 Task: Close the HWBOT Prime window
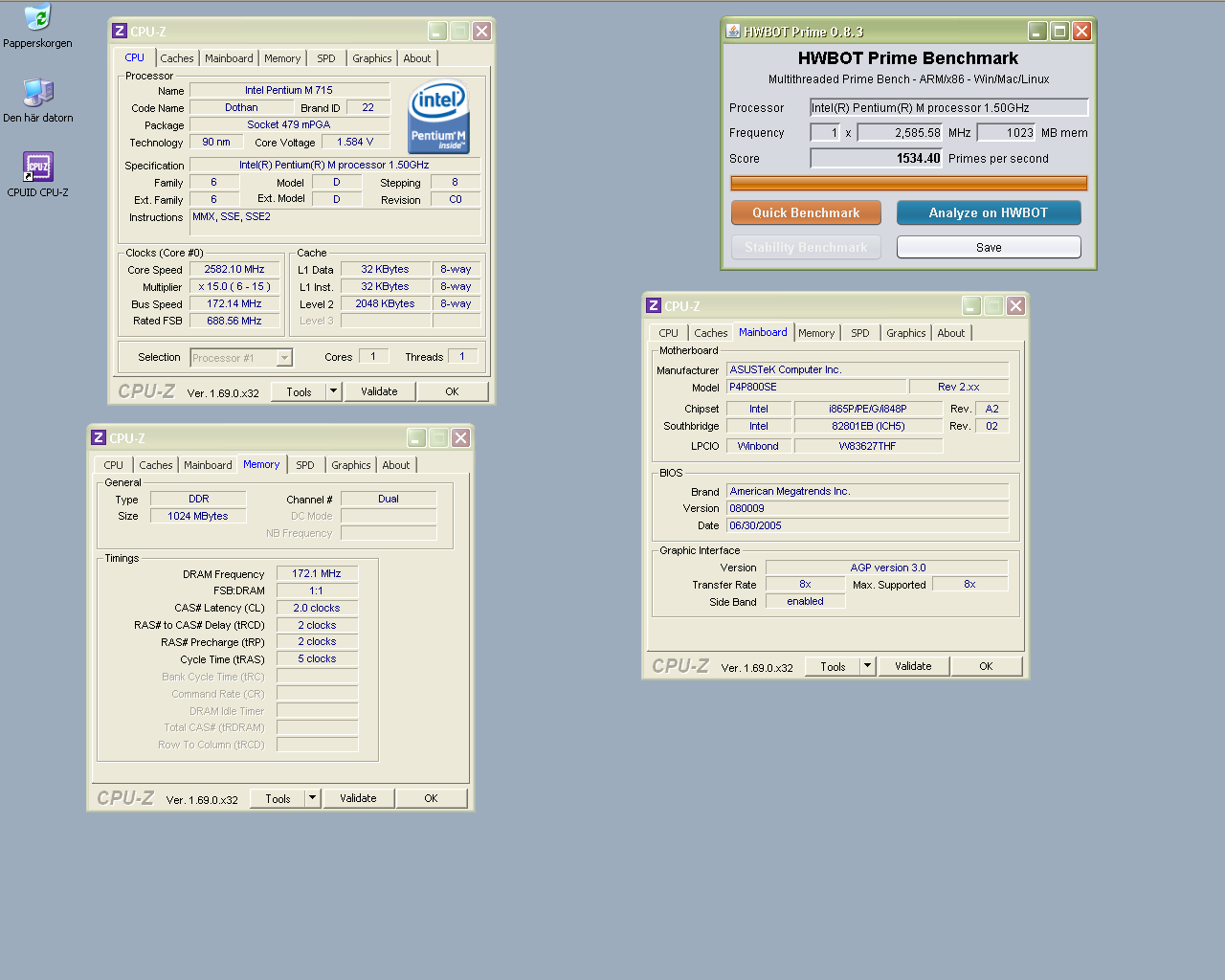[1081, 32]
